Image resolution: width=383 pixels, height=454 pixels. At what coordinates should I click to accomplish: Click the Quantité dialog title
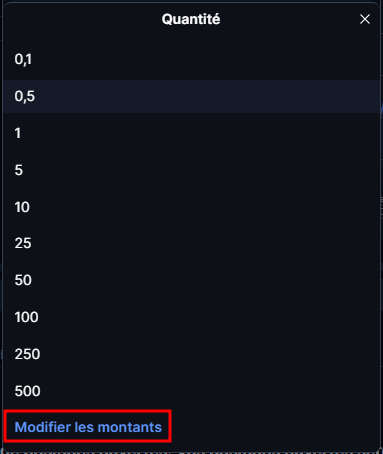[x=191, y=19]
